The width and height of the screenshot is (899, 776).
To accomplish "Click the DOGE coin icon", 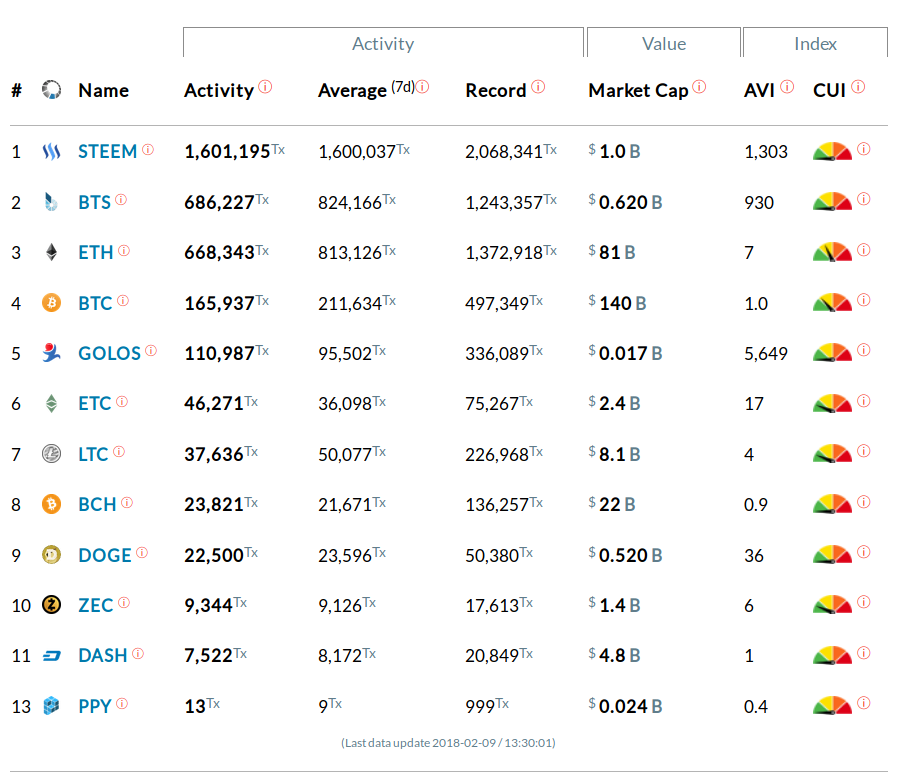I will coord(52,555).
